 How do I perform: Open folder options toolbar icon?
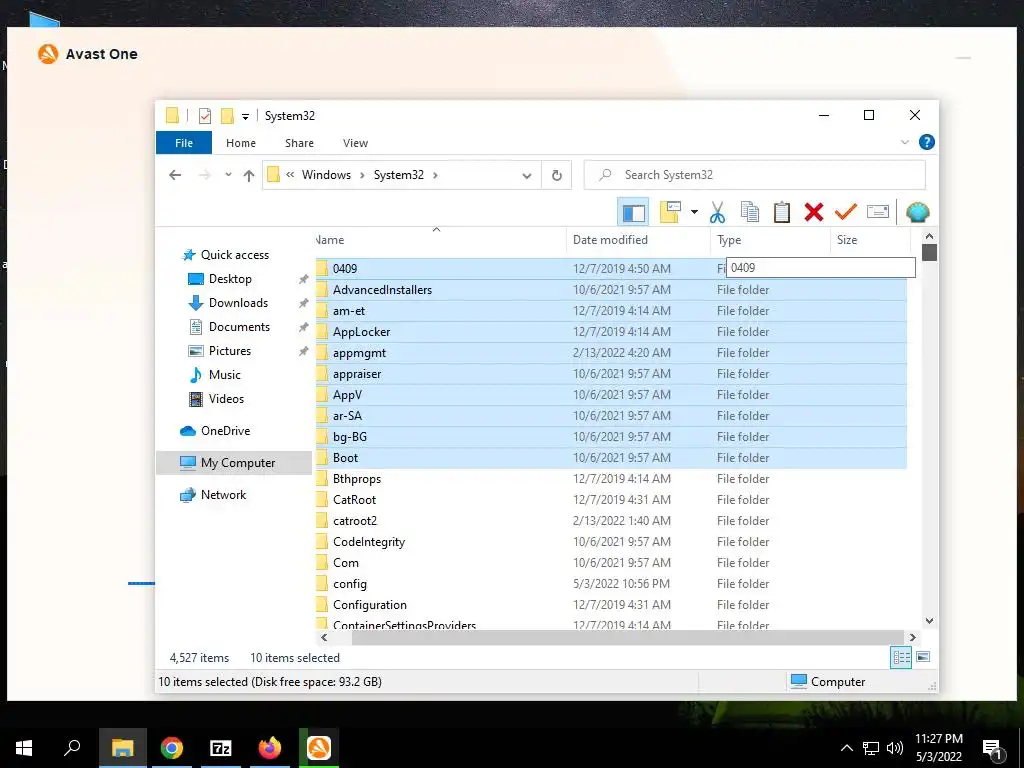671,212
